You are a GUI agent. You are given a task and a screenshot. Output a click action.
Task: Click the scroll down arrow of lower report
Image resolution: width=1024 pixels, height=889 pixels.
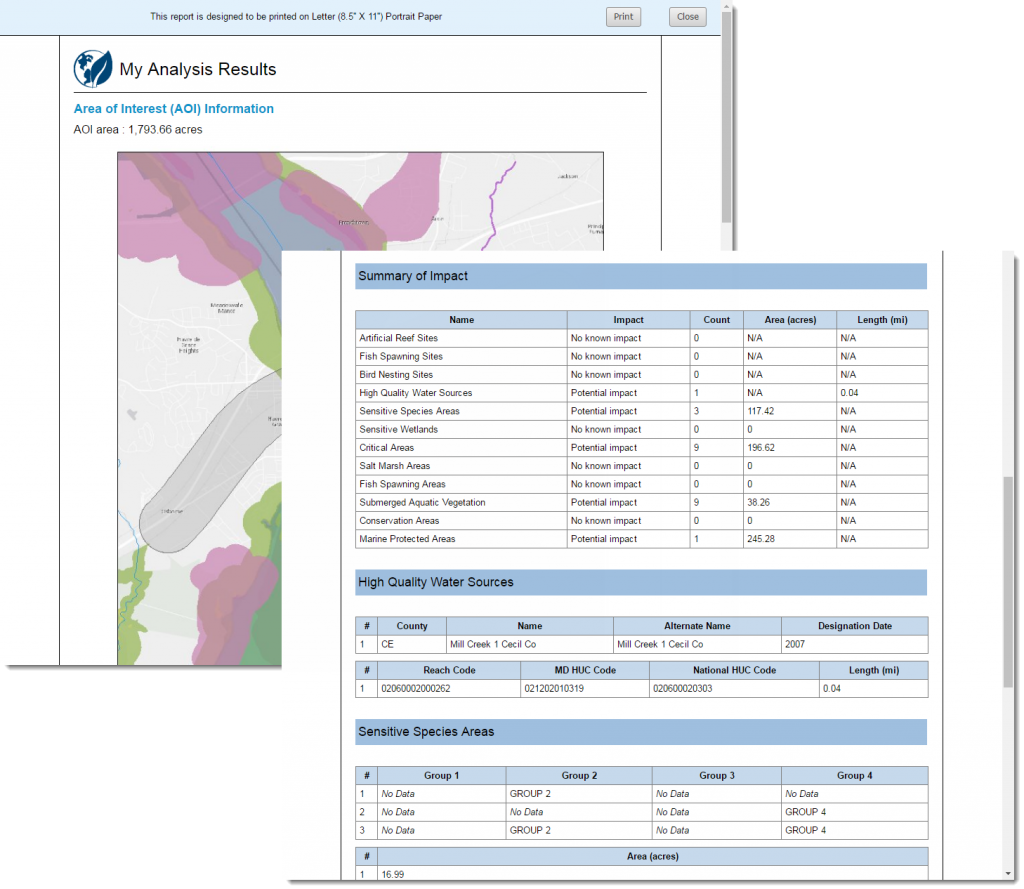1008,873
